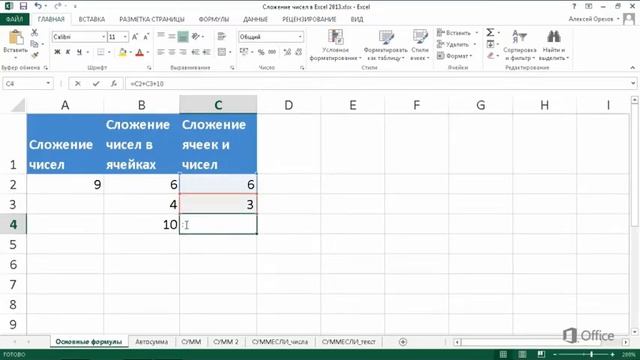Switch to the ФОРМУЛЫ ribbon tab
The height and width of the screenshot is (360, 640).
(x=214, y=19)
